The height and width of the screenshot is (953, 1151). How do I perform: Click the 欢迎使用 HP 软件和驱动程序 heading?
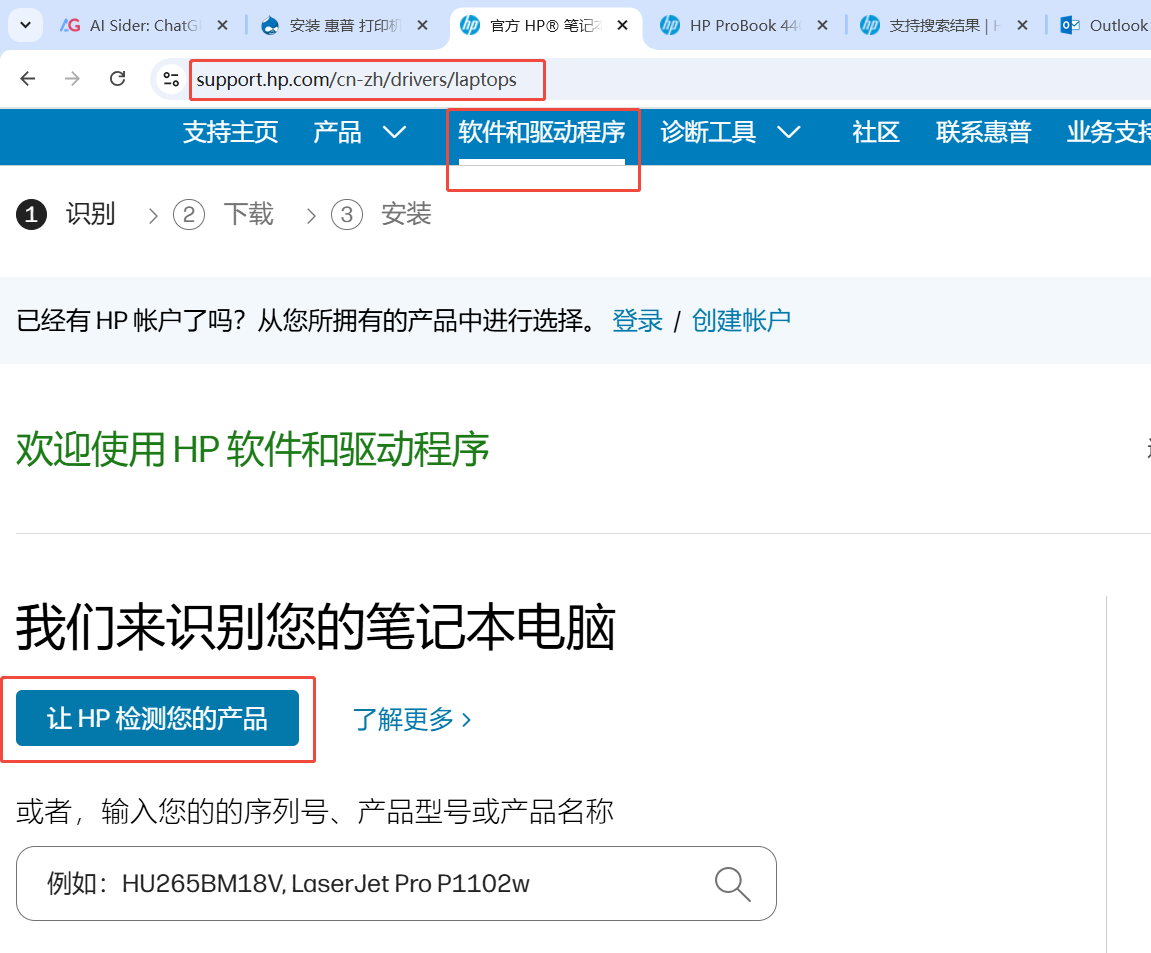[253, 449]
